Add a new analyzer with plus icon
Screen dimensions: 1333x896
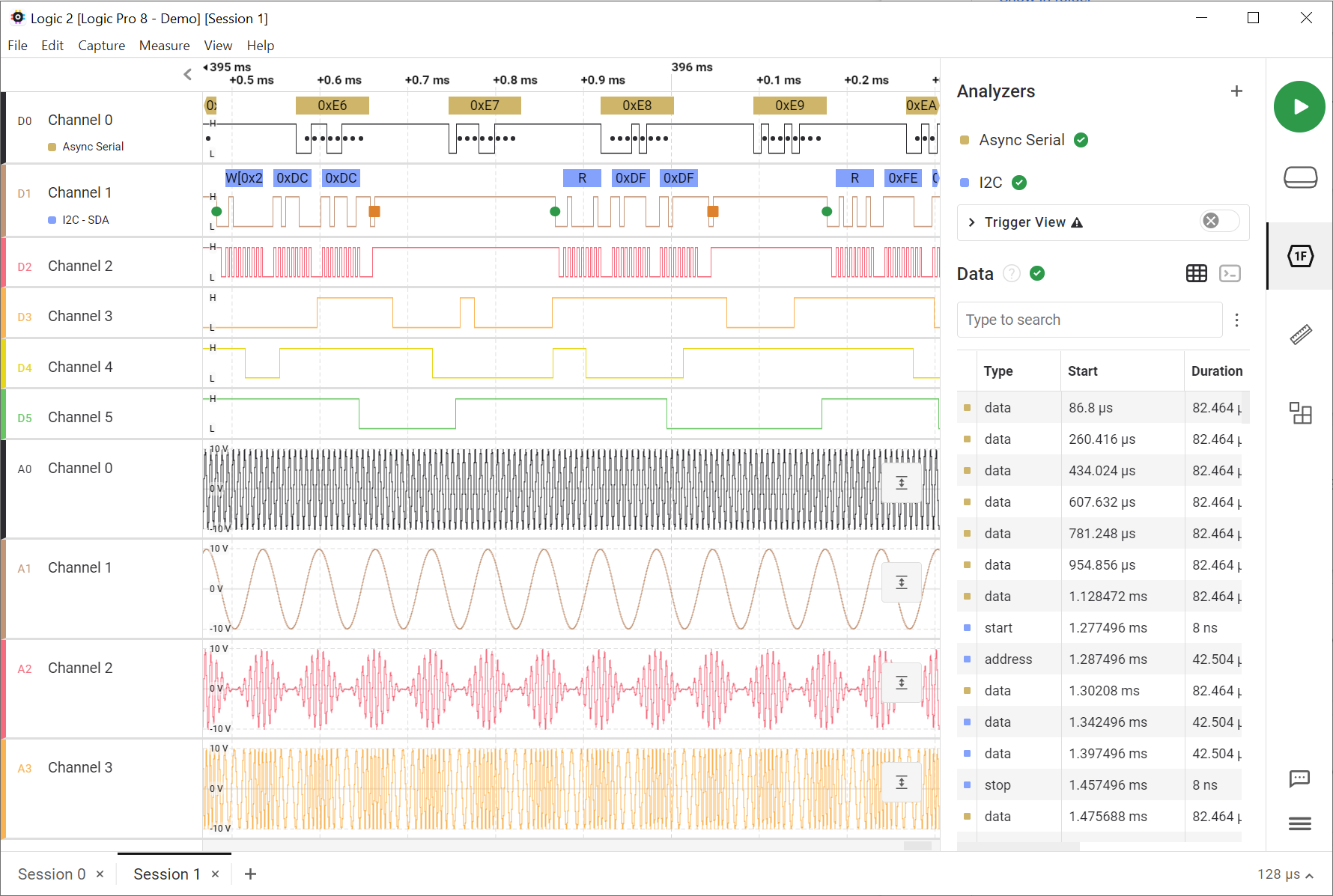1236,91
